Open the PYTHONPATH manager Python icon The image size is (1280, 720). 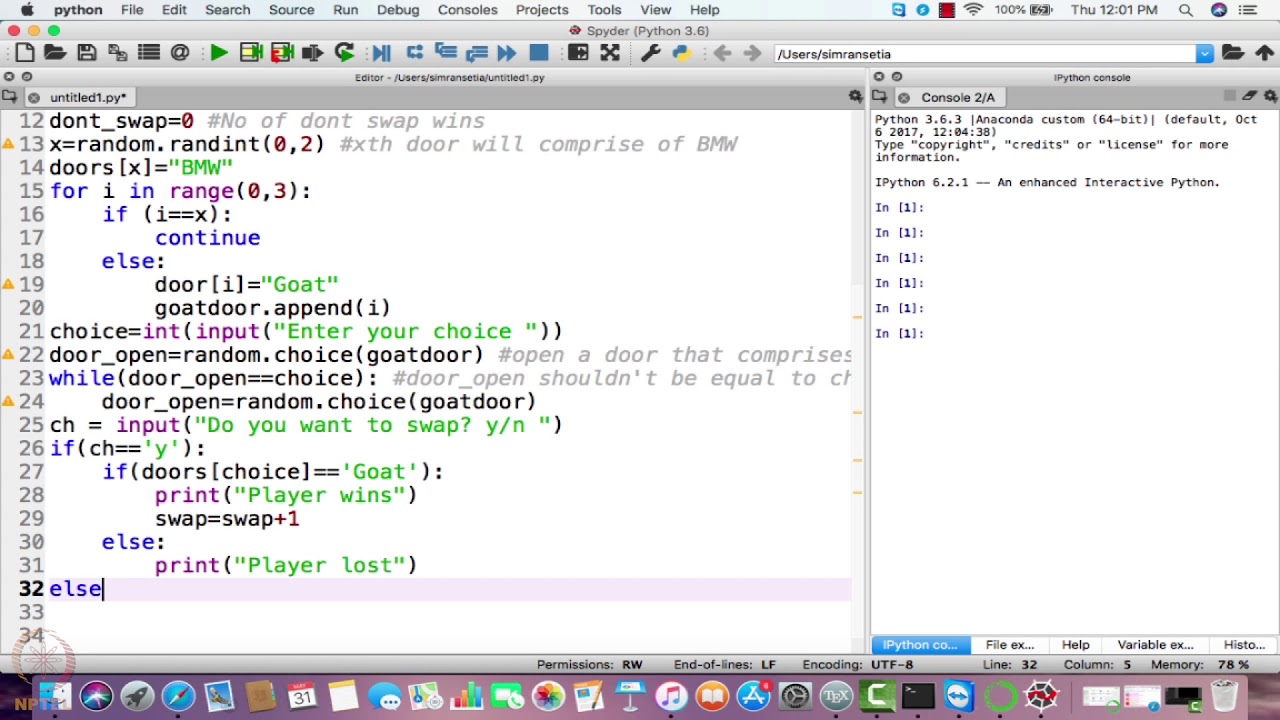(681, 54)
